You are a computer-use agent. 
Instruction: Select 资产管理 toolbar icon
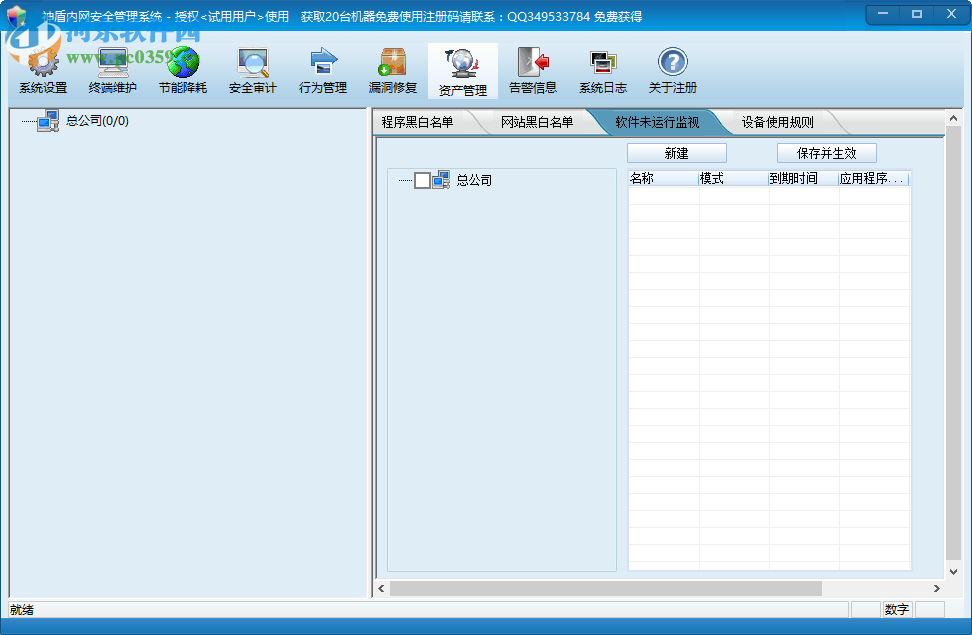(462, 71)
